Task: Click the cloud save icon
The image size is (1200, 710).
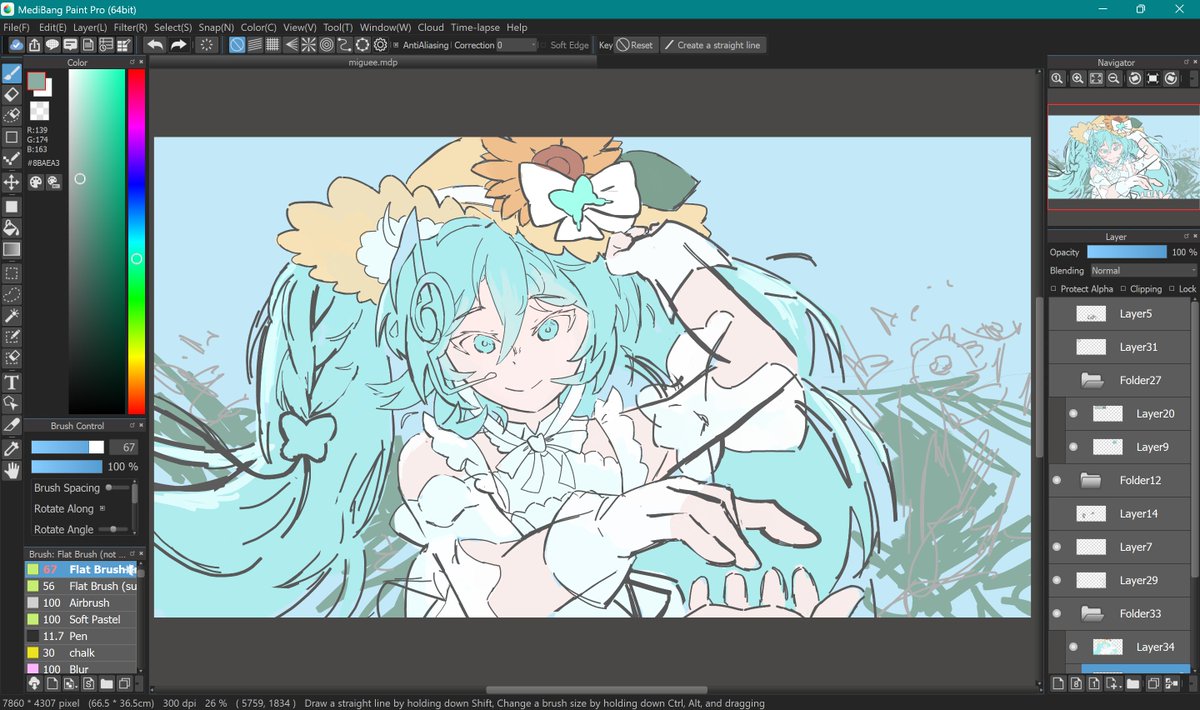Action: pos(17,45)
